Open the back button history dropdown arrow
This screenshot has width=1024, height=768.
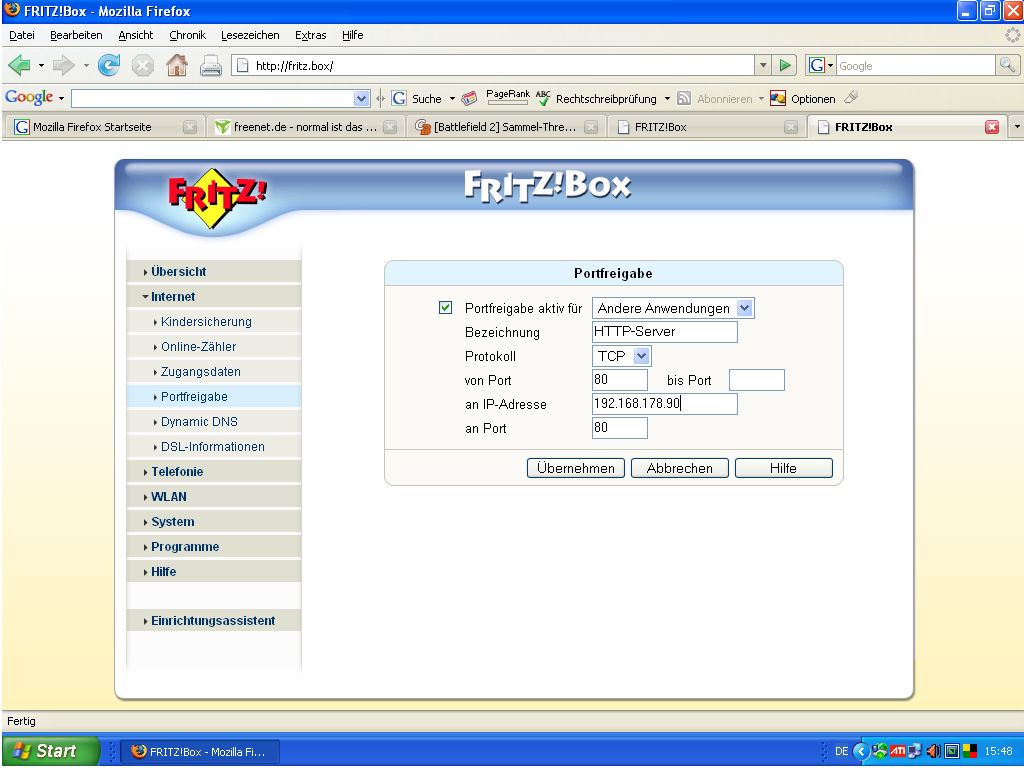[40, 65]
